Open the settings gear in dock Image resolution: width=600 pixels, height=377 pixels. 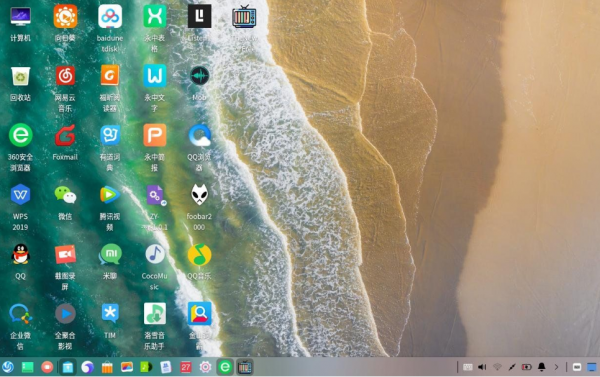click(x=205, y=367)
